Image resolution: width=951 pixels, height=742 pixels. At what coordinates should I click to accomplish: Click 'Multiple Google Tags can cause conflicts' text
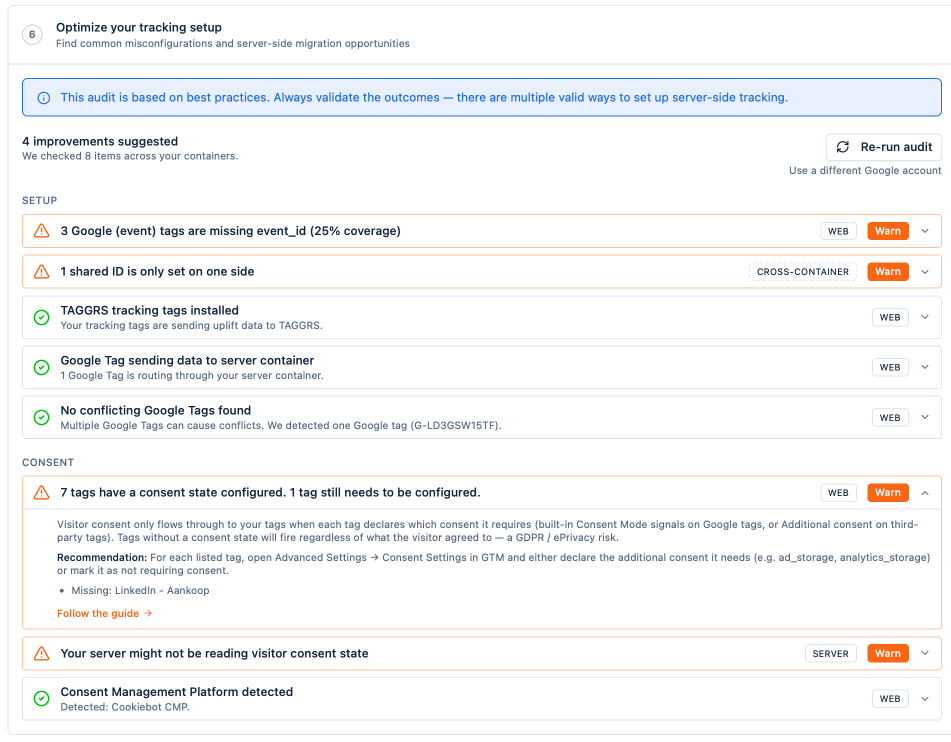tap(281, 425)
